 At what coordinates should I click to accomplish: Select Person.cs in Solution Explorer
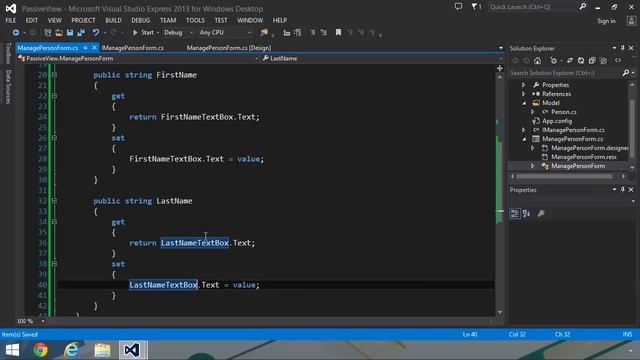(563, 112)
